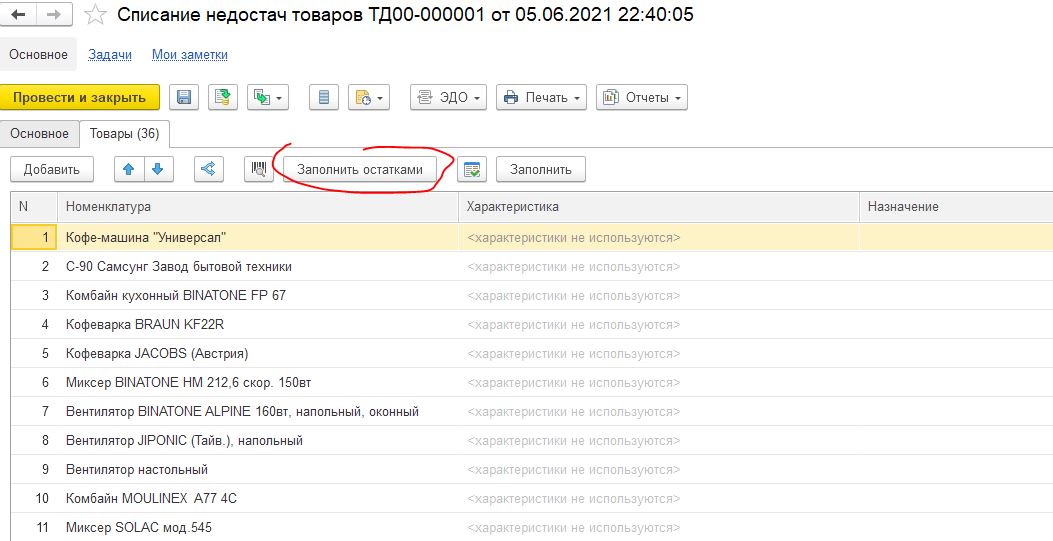Select row Вентилятор JIPONIC (Тайв.), напольный
The image size is (1053, 541).
pos(532,440)
